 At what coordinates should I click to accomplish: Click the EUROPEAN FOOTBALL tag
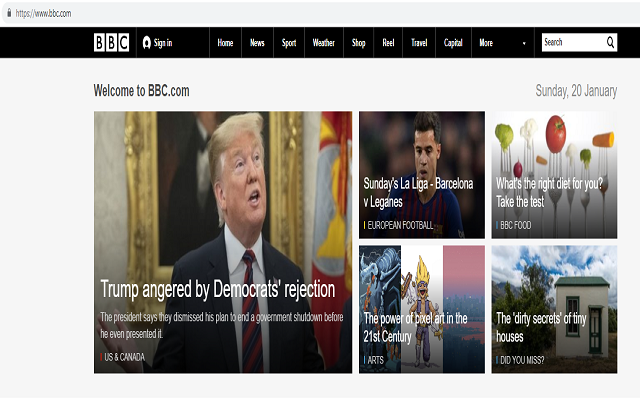click(400, 225)
